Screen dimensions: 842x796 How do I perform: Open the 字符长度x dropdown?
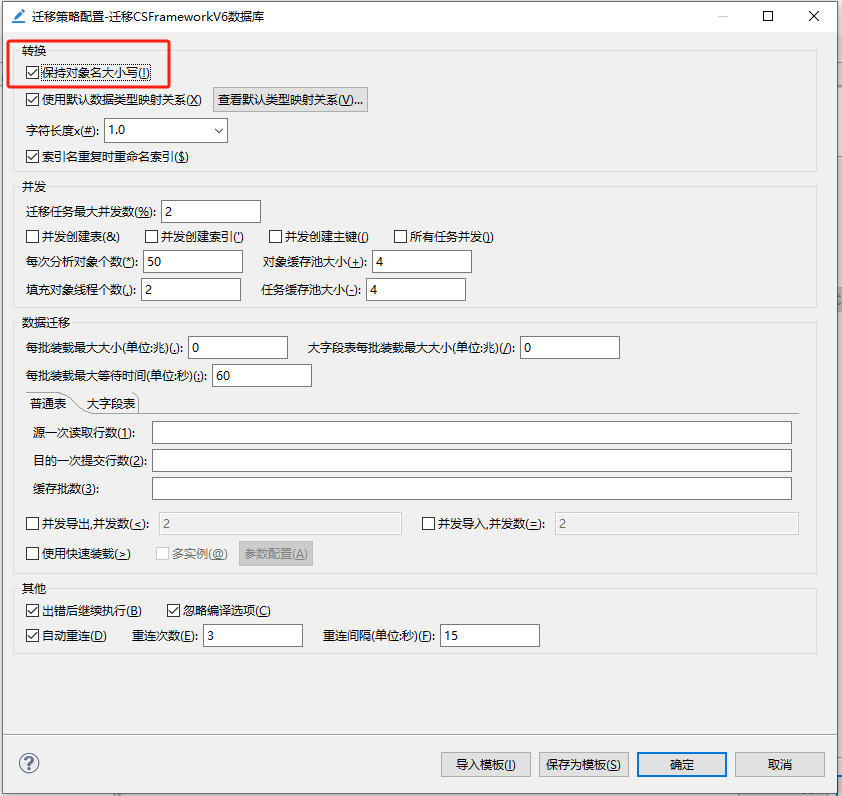pyautogui.click(x=166, y=131)
